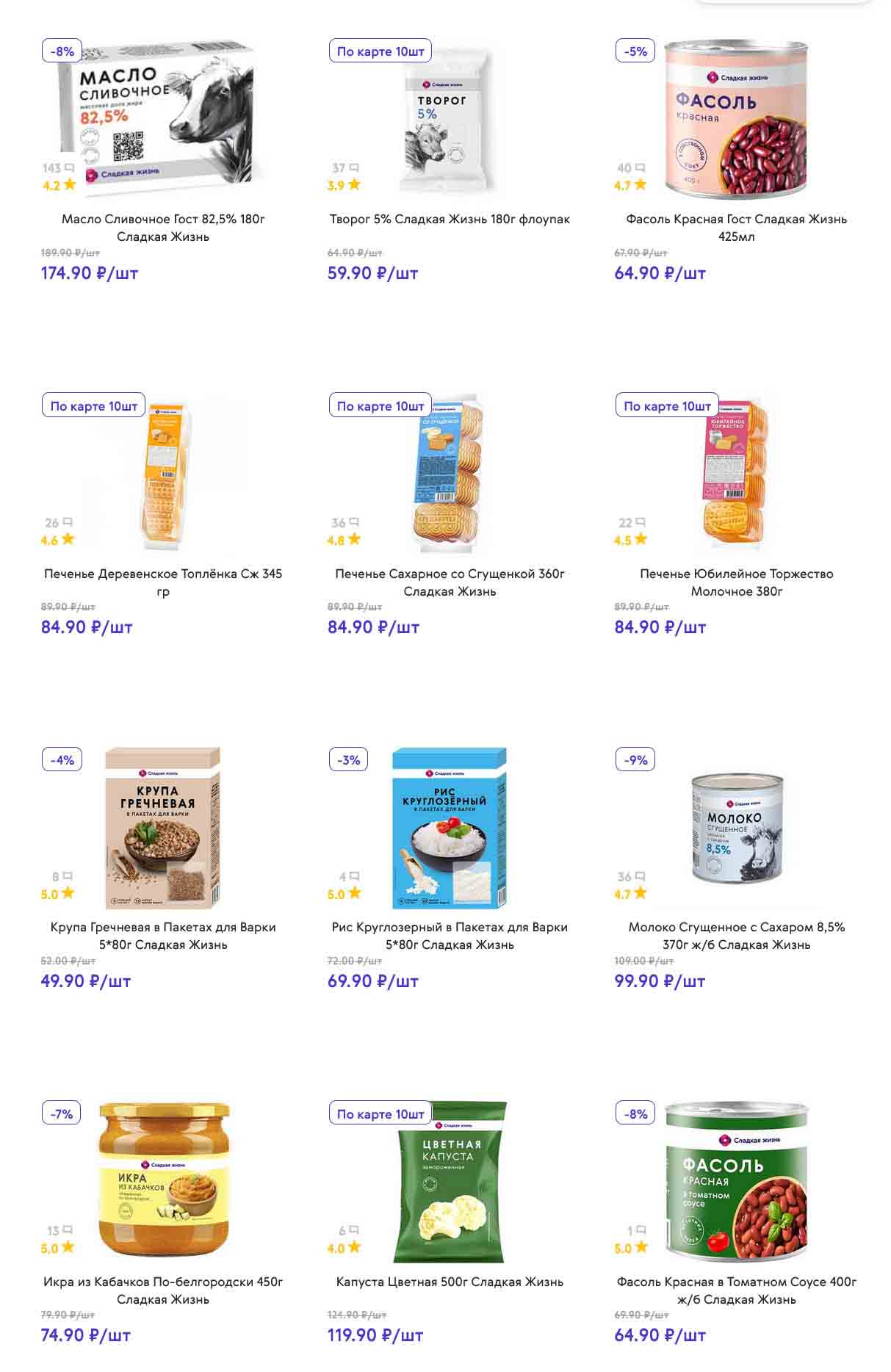Click the comment icon on Фасоль Красная Гост
Viewport: 891px width, 1372px height.
[x=640, y=168]
